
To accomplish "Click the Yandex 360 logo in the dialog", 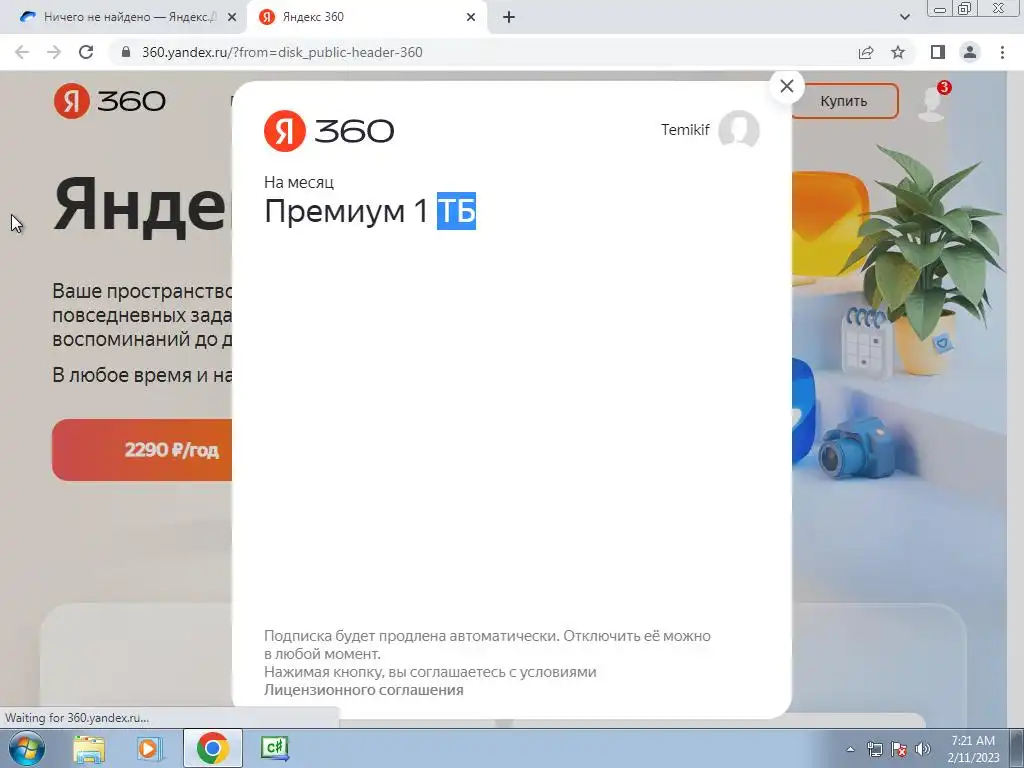I will pyautogui.click(x=328, y=131).
